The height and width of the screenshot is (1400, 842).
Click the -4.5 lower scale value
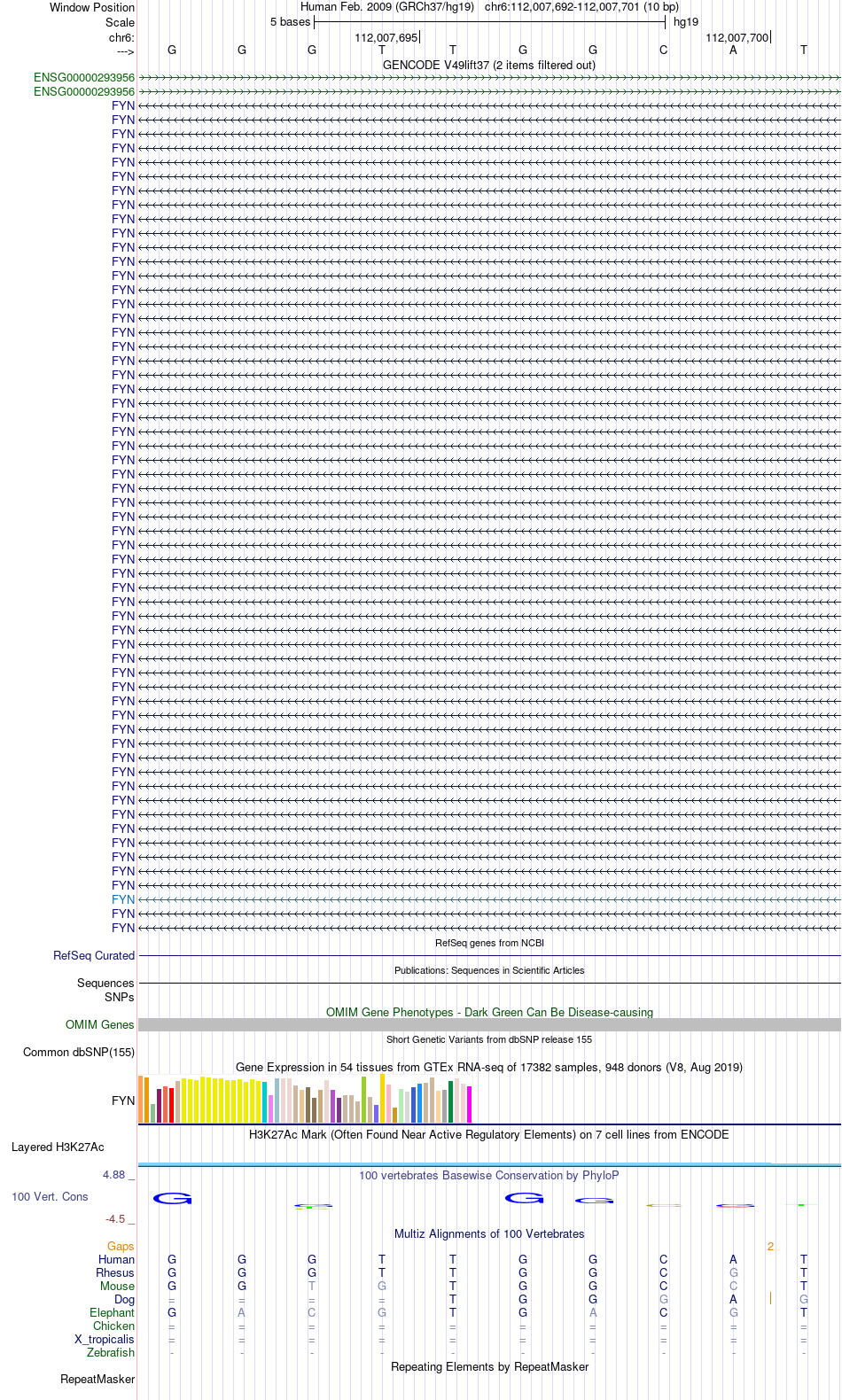[x=115, y=1218]
